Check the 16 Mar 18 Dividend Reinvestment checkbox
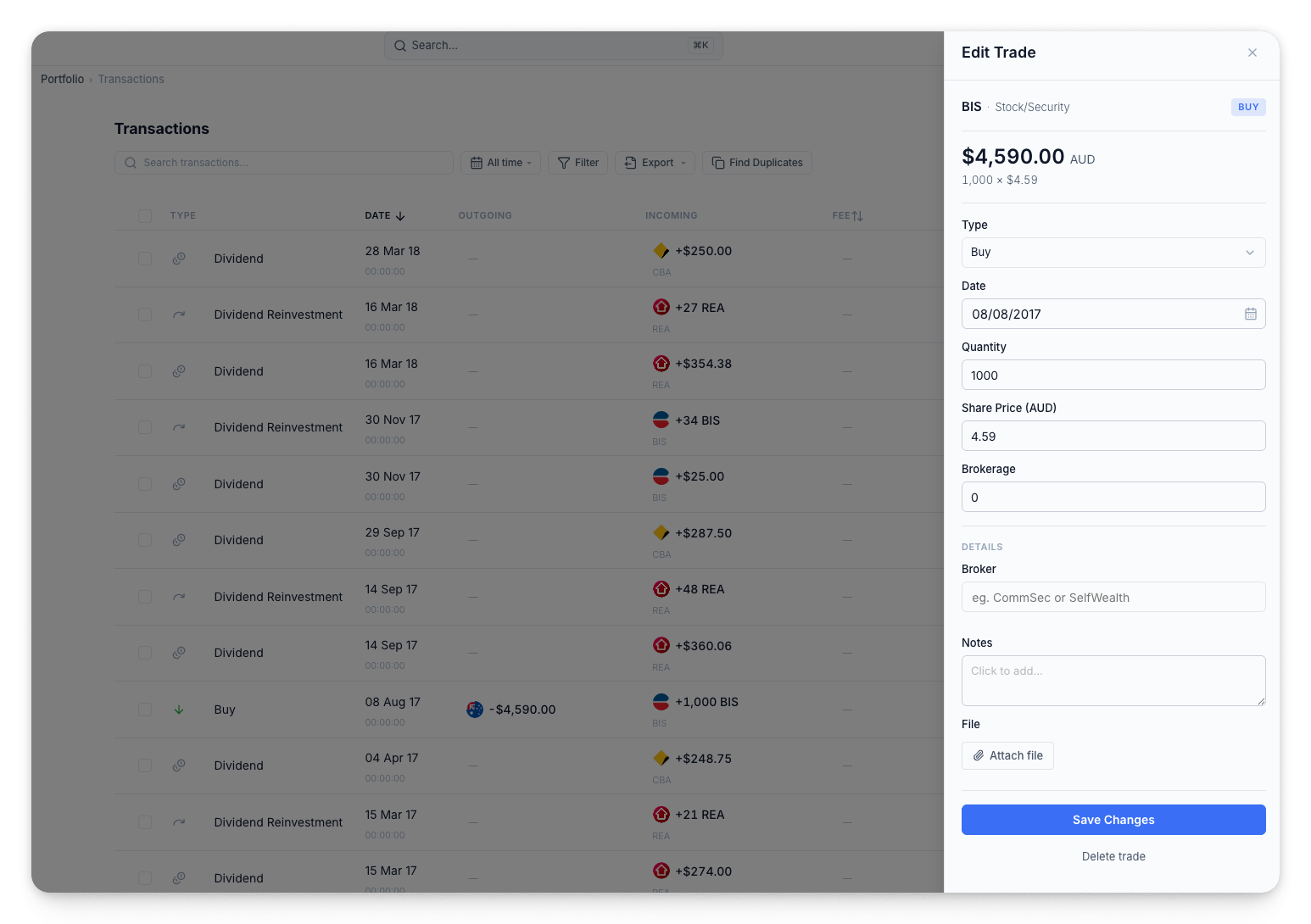This screenshot has height=924, width=1311. click(x=145, y=314)
